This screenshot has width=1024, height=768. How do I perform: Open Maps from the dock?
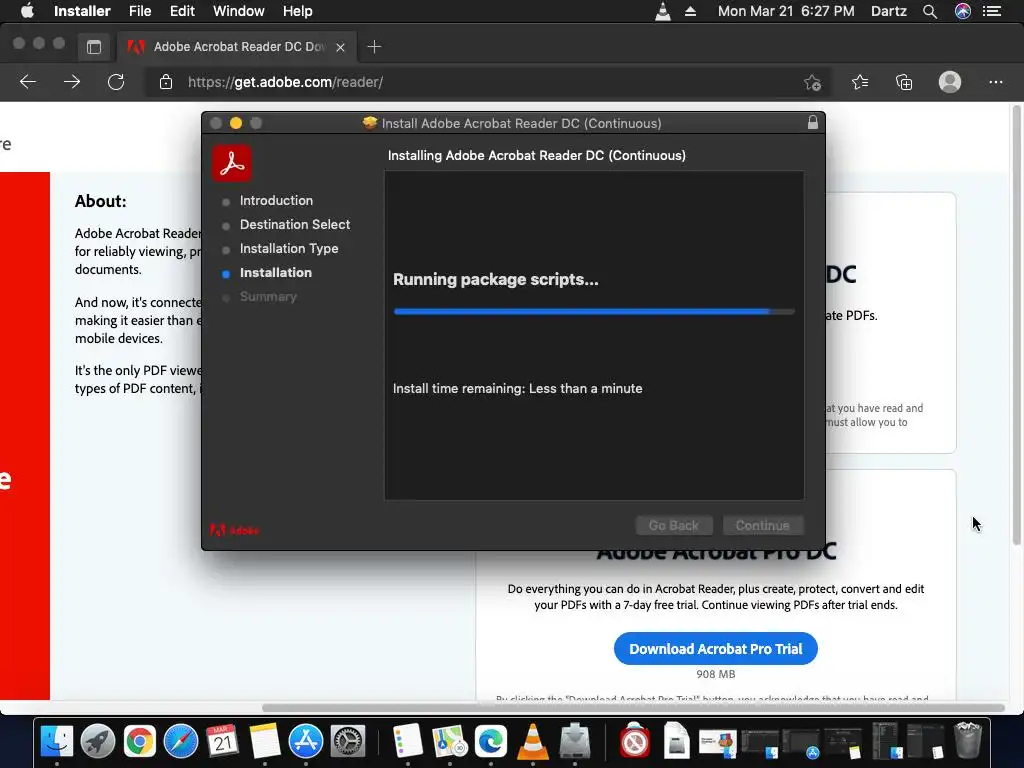[x=449, y=741]
